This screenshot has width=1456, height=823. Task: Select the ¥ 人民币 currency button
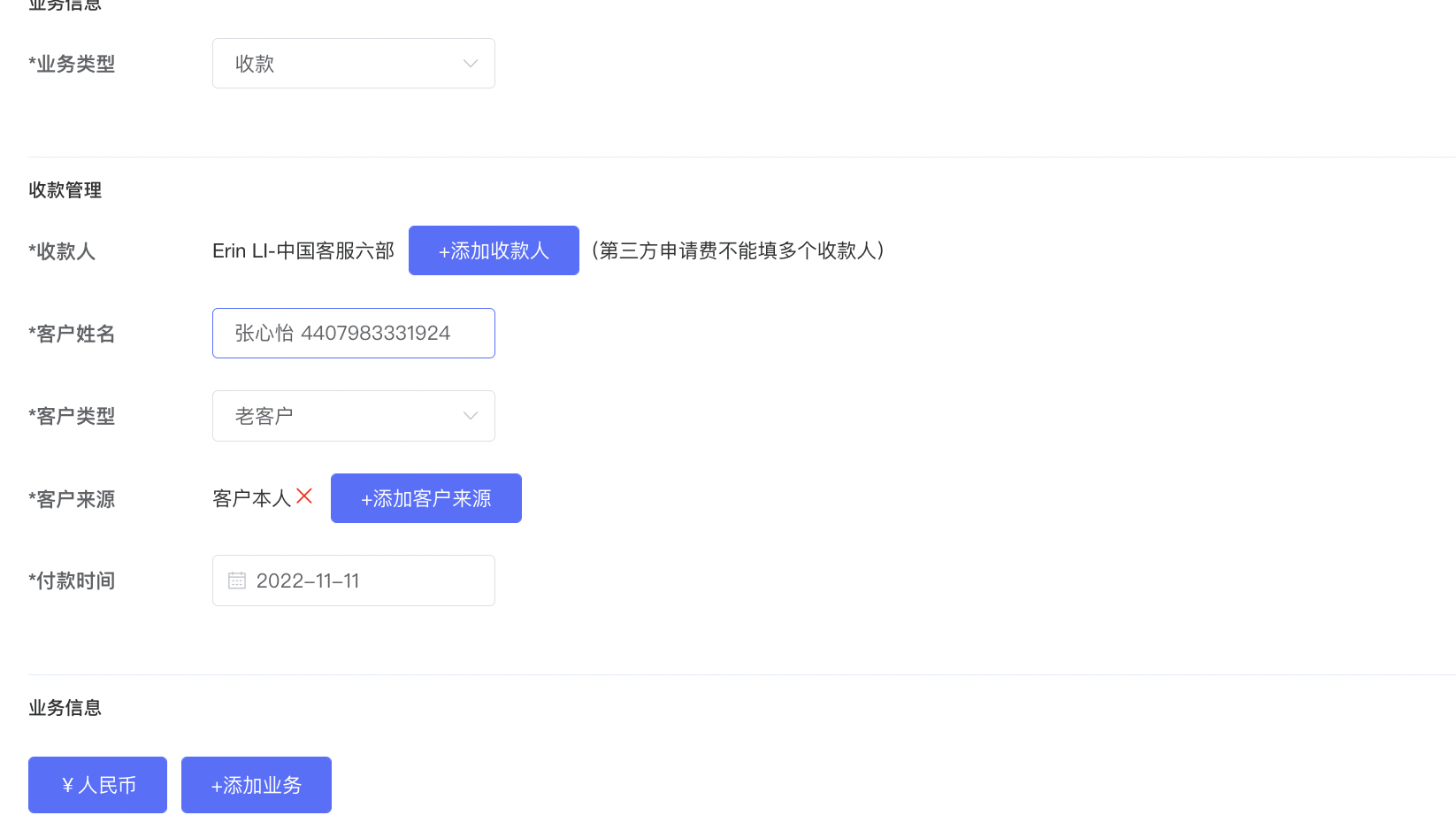pyautogui.click(x=97, y=785)
